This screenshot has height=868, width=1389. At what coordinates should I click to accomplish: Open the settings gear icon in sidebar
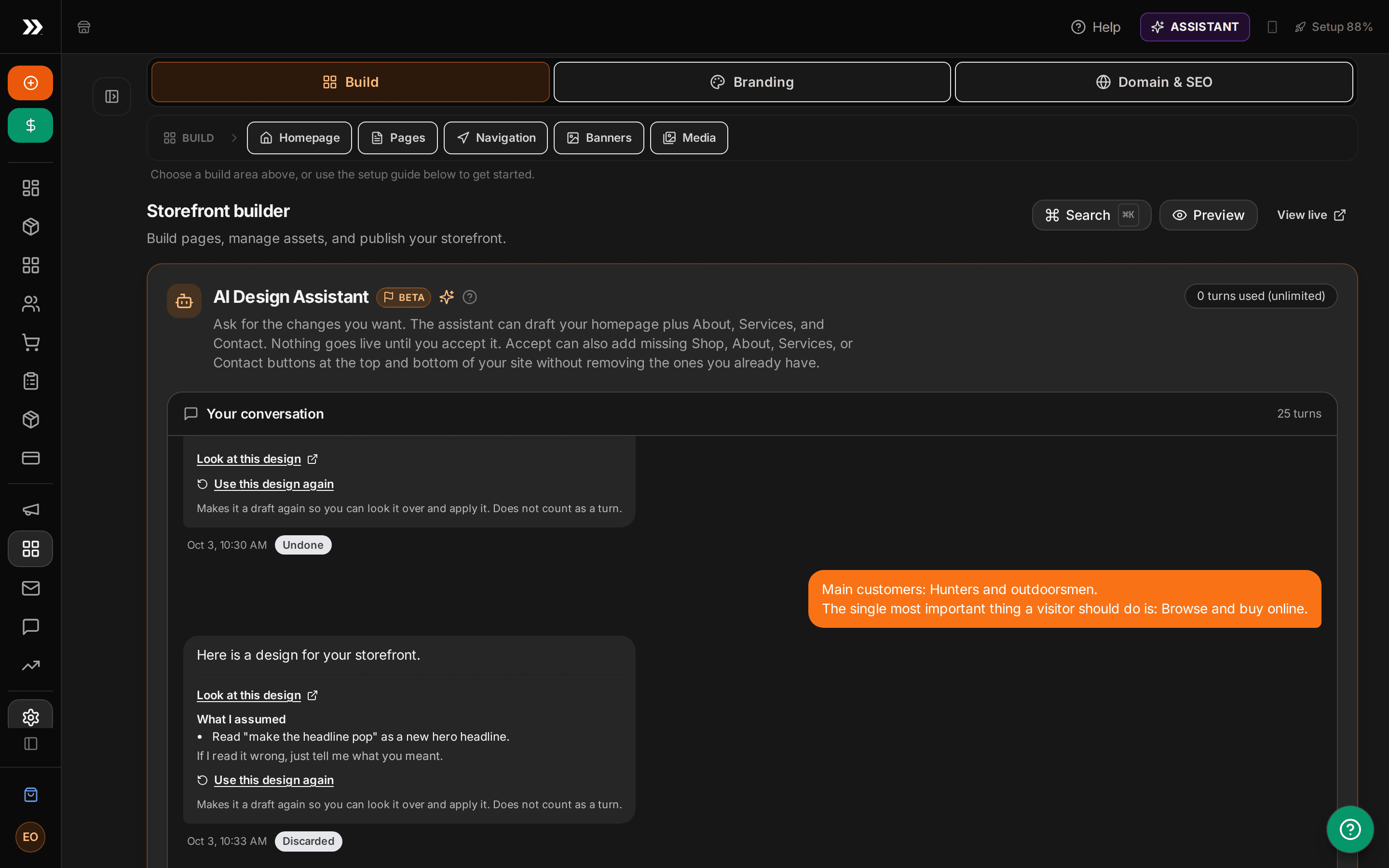pos(30,717)
